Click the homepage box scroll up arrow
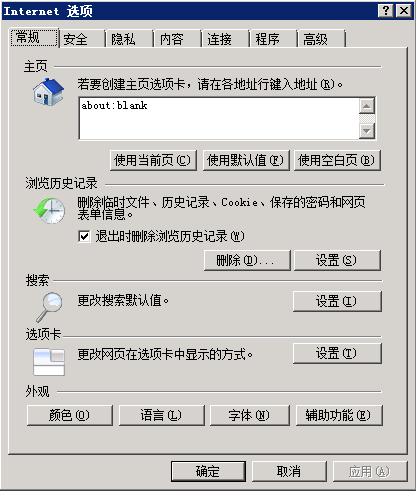This screenshot has height=491, width=416. (x=367, y=106)
